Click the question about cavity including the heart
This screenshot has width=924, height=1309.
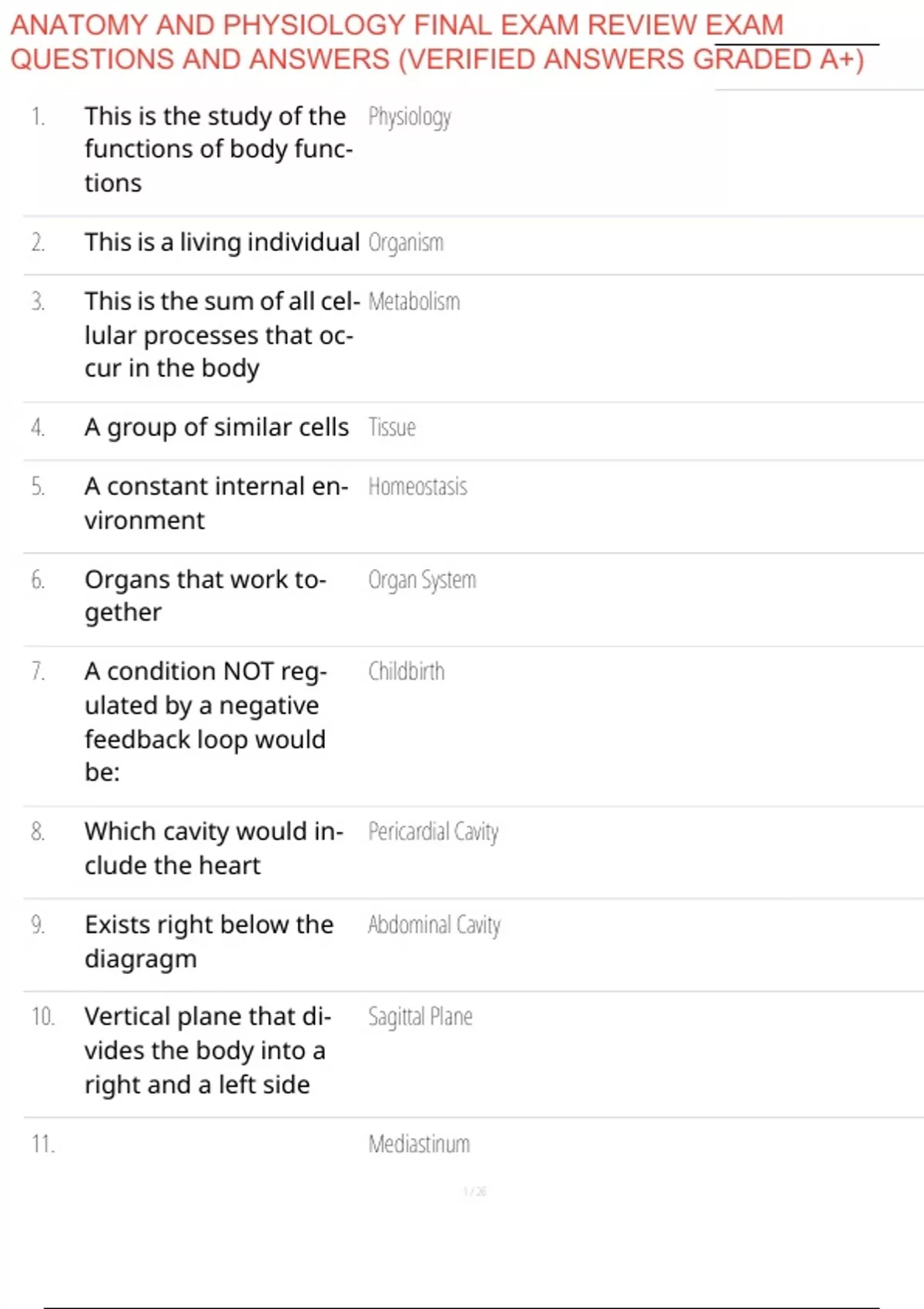[214, 849]
